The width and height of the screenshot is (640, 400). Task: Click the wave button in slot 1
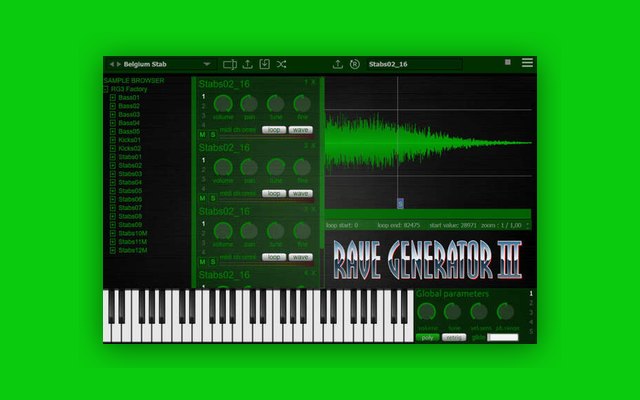(301, 130)
